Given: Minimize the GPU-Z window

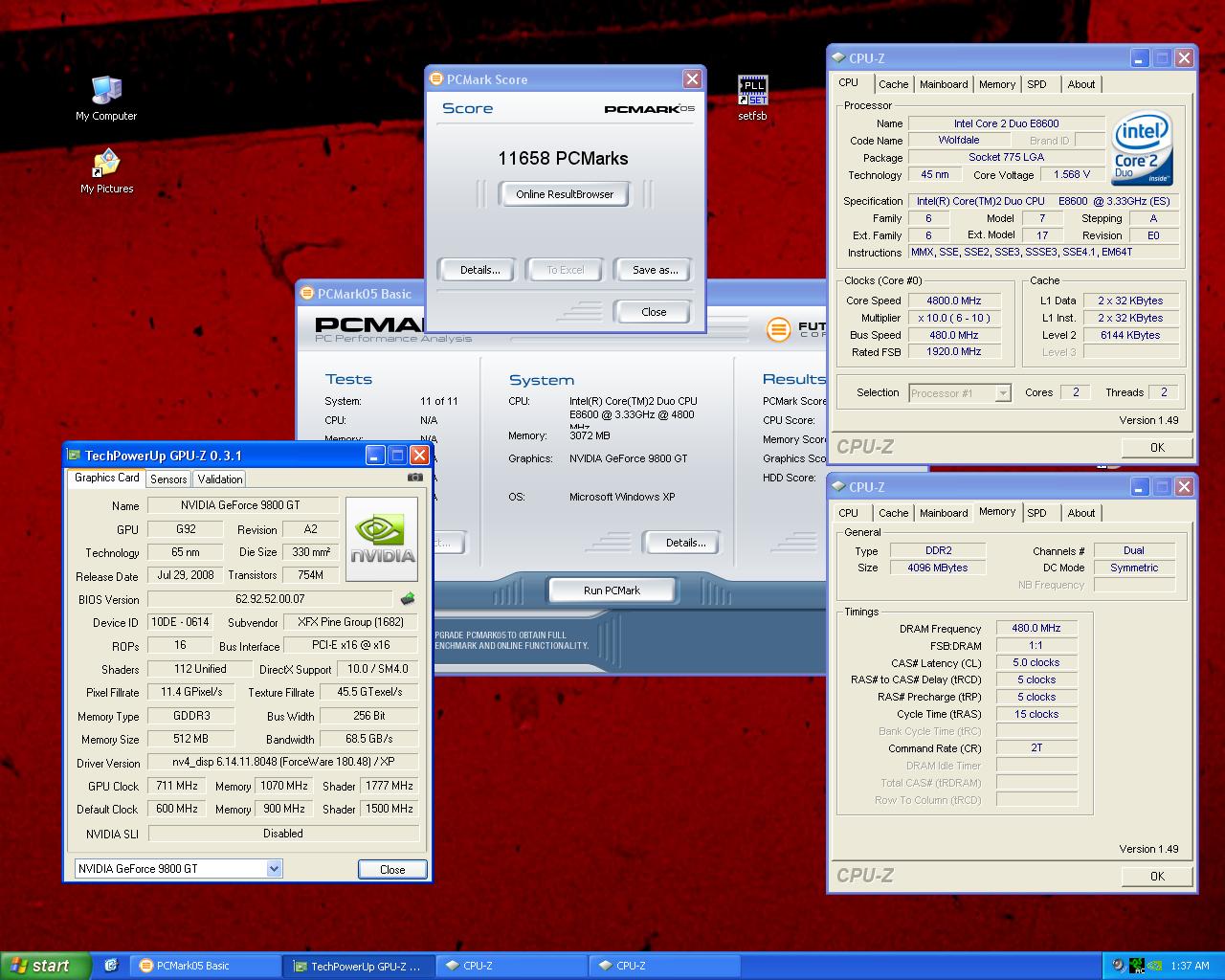Looking at the screenshot, I should point(374,456).
